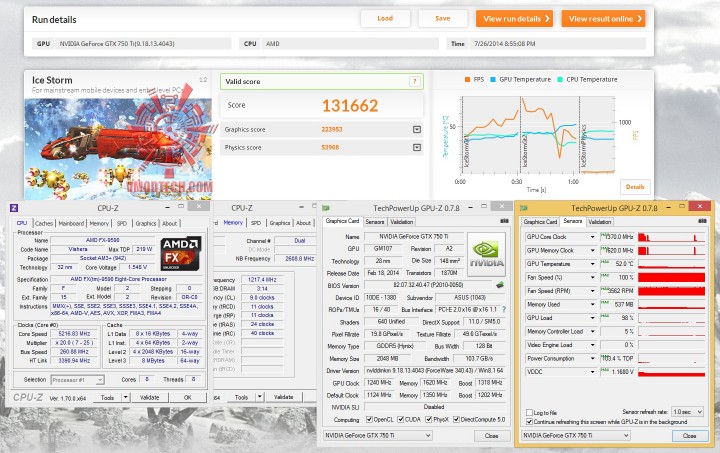720x453 pixels.
Task: Click the BIOS Version field in GPU-Z
Action: [x=429, y=285]
